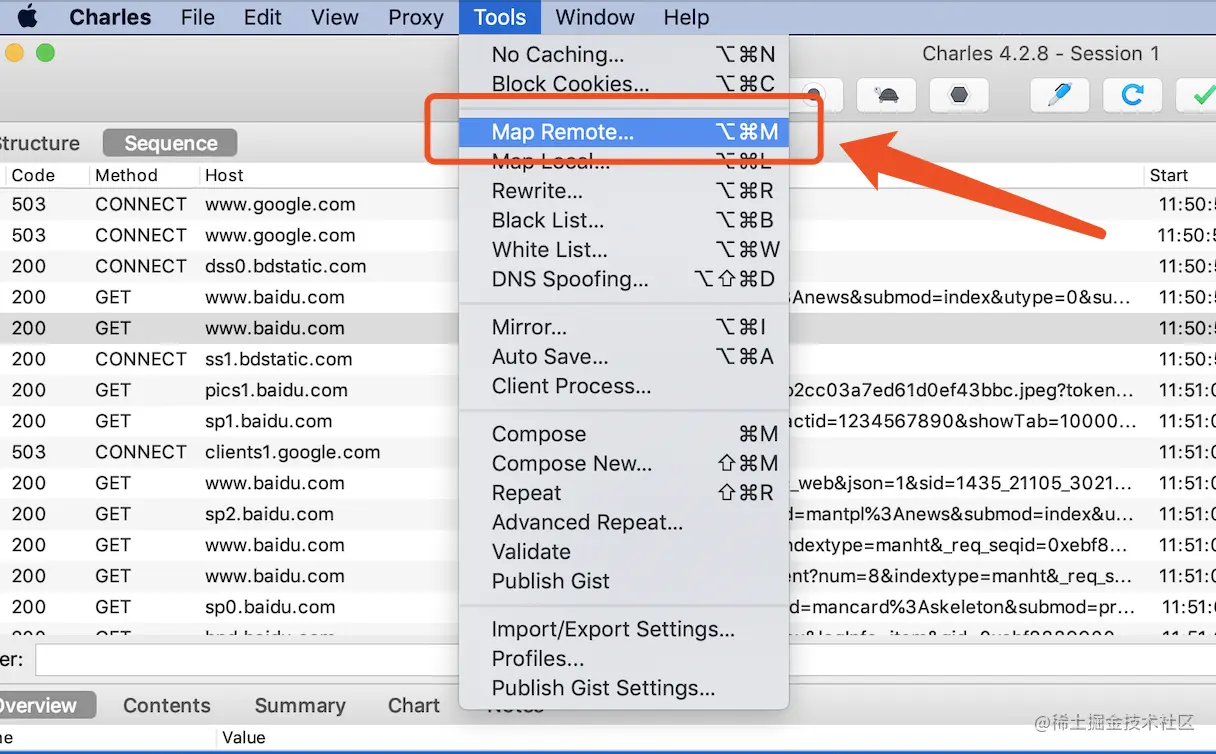This screenshot has width=1216, height=754.
Task: Switch to the Structure view tab
Action: tap(40, 143)
